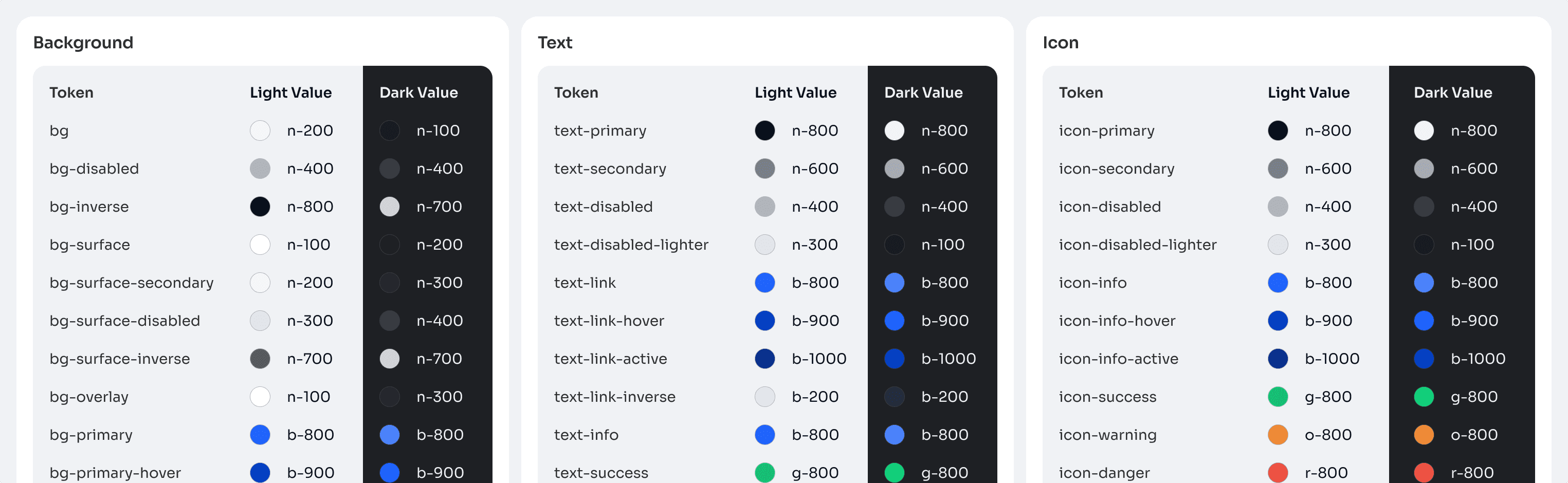Pick the text-primary dark value white swatch

click(894, 131)
